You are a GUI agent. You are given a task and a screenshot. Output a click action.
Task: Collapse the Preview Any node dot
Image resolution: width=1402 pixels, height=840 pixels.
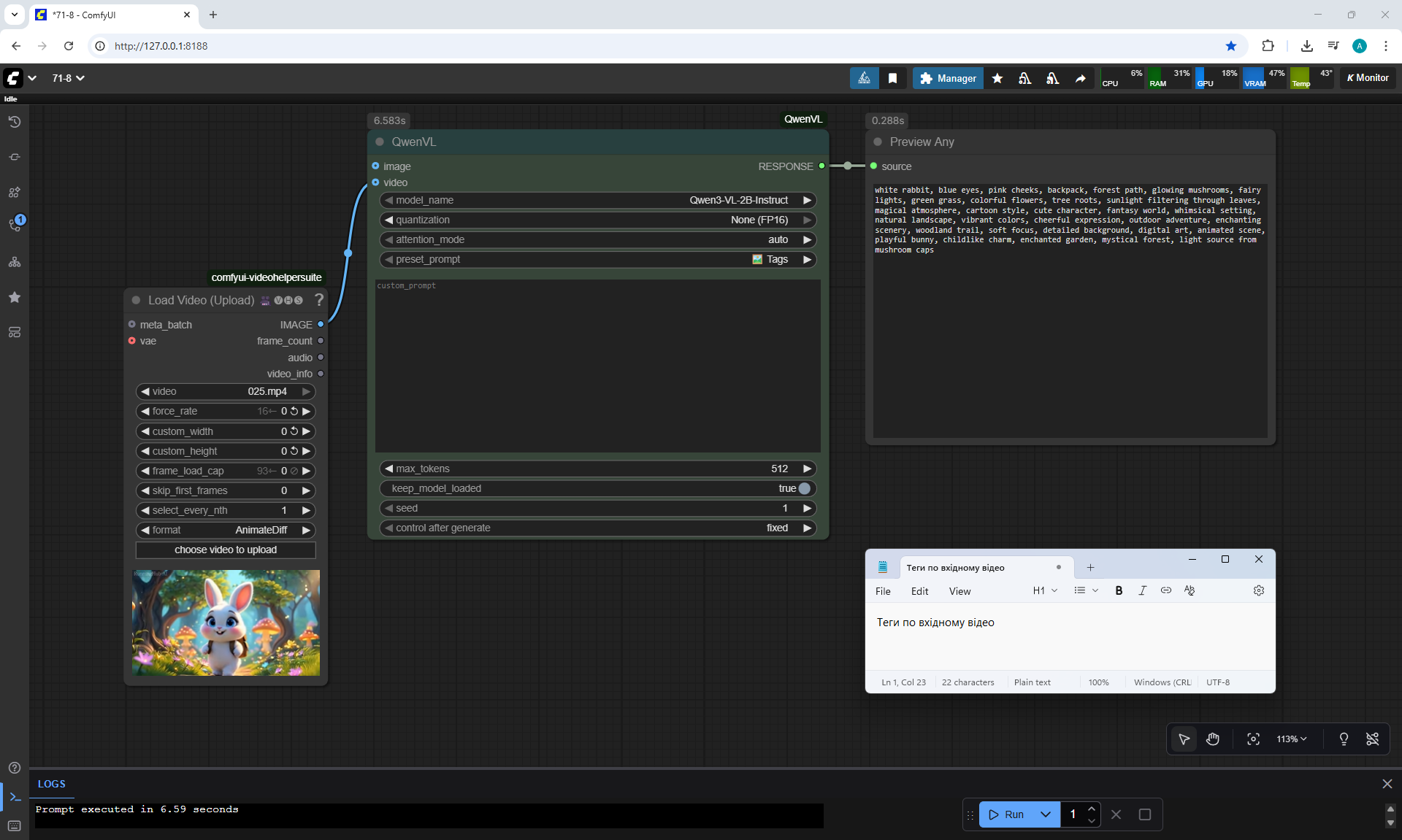(878, 142)
